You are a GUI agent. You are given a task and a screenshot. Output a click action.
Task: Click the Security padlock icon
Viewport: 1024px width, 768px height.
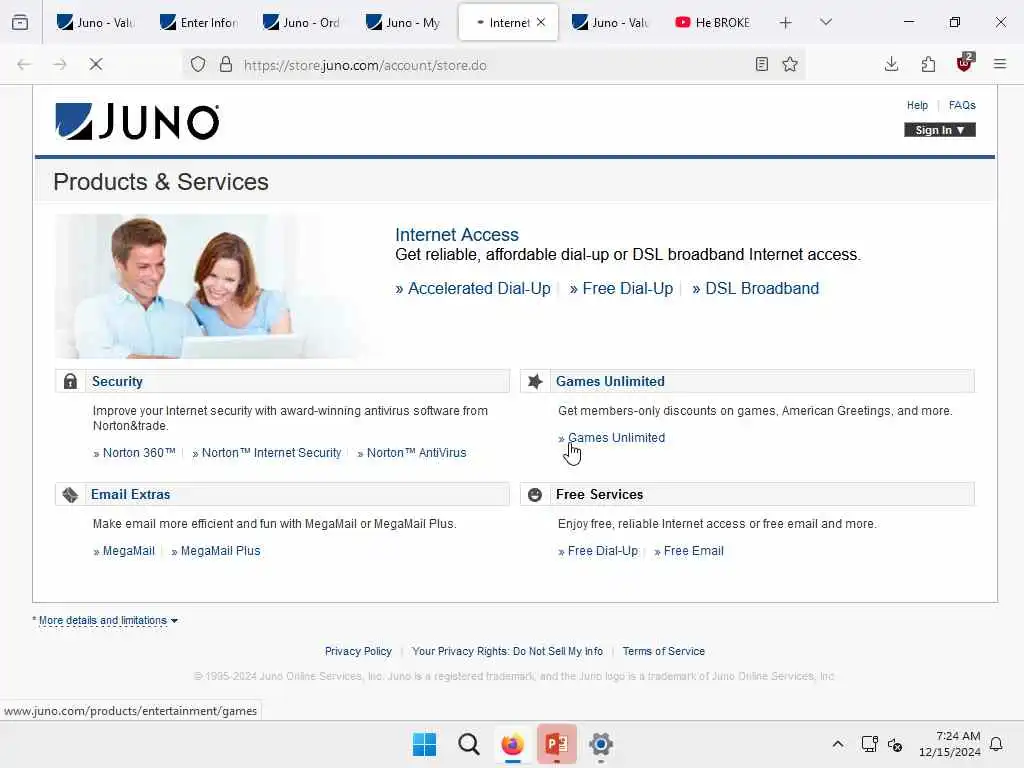coord(71,381)
